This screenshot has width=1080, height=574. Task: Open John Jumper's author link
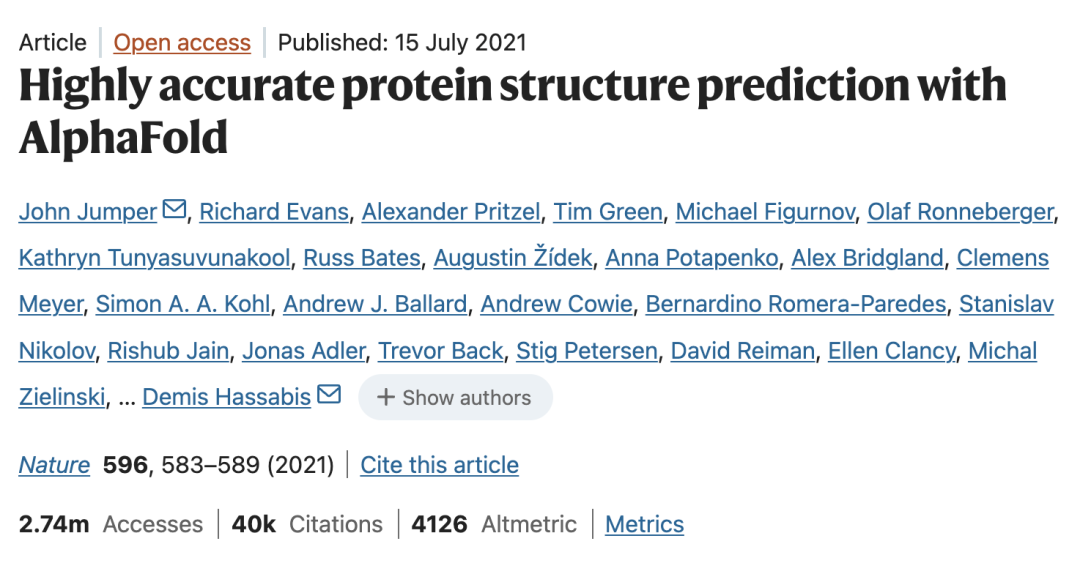tap(88, 212)
